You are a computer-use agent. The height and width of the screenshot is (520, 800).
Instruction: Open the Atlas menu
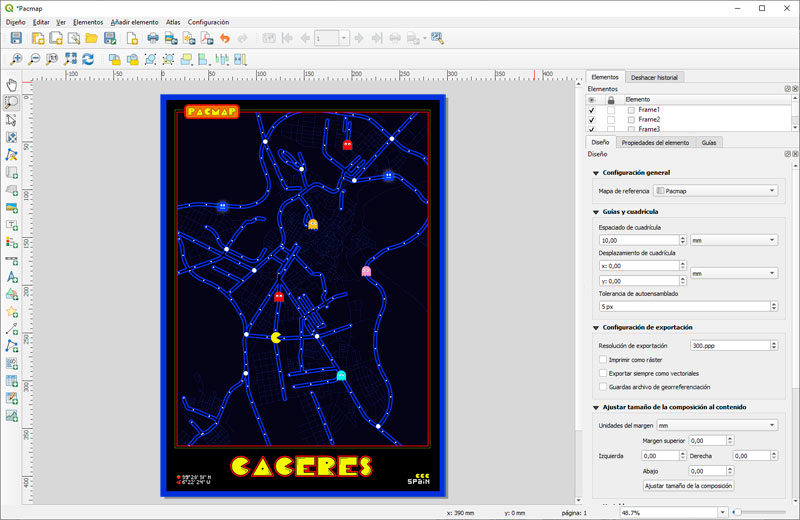tap(173, 22)
